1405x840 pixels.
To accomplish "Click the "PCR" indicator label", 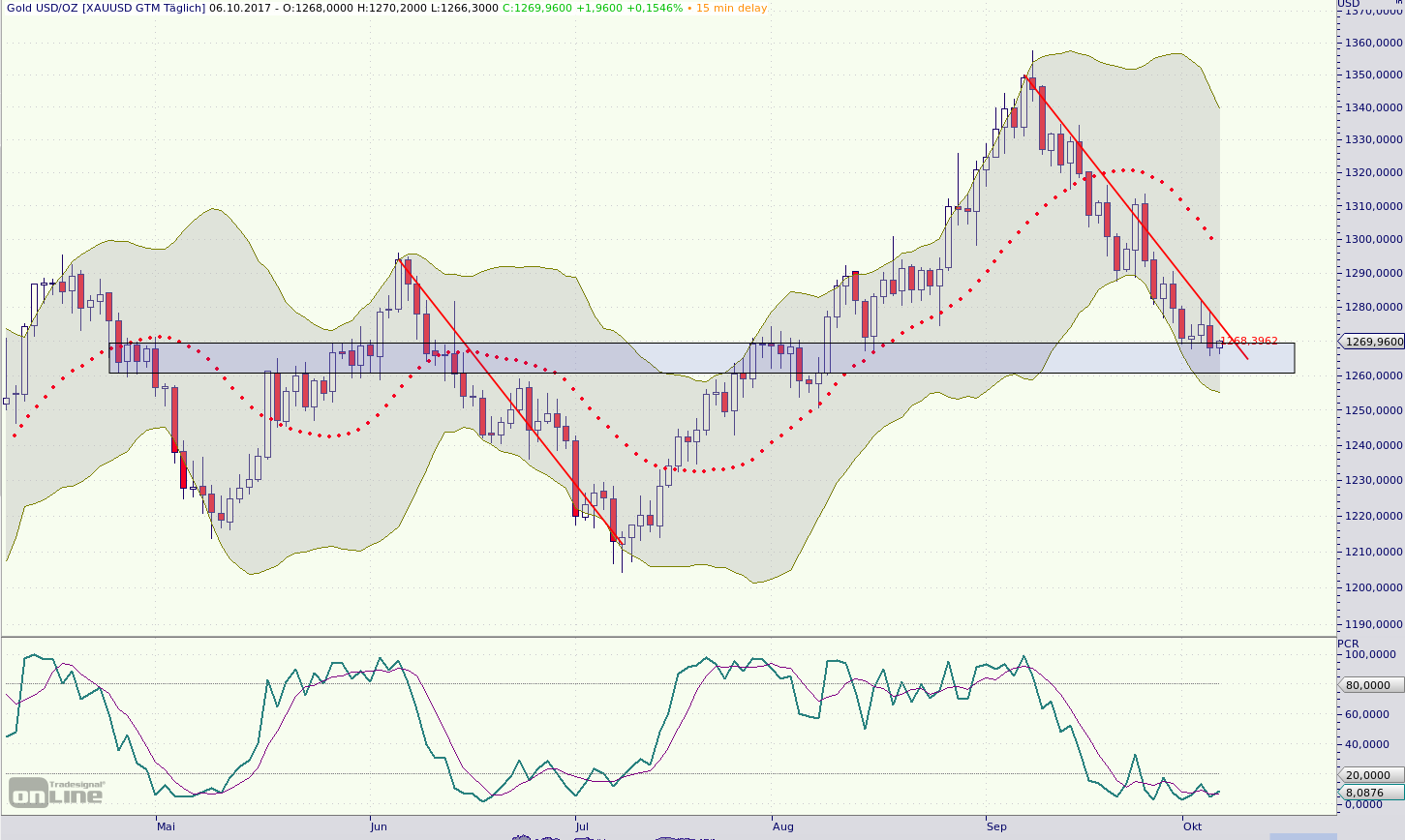I will [x=1348, y=644].
